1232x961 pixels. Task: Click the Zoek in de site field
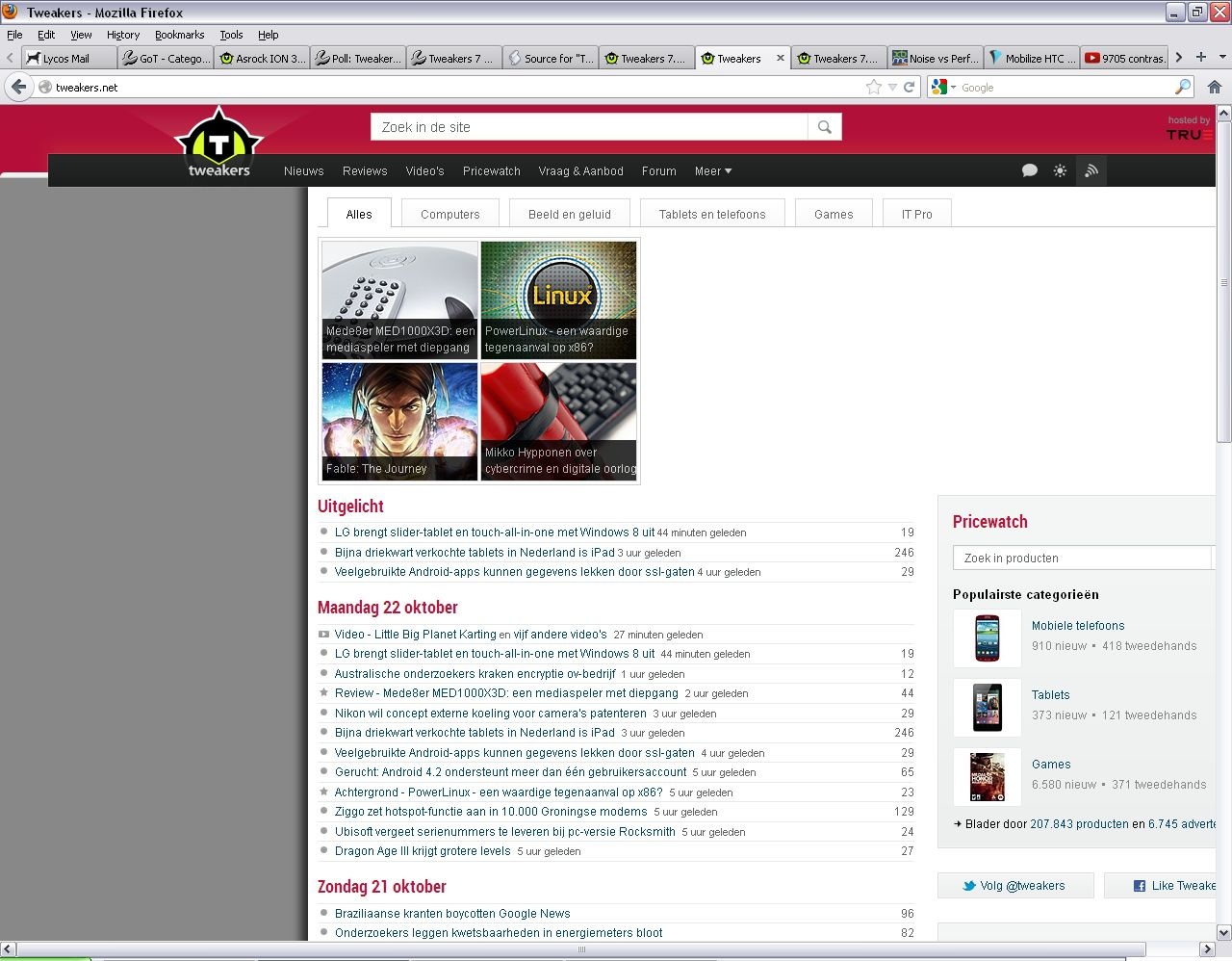click(589, 127)
